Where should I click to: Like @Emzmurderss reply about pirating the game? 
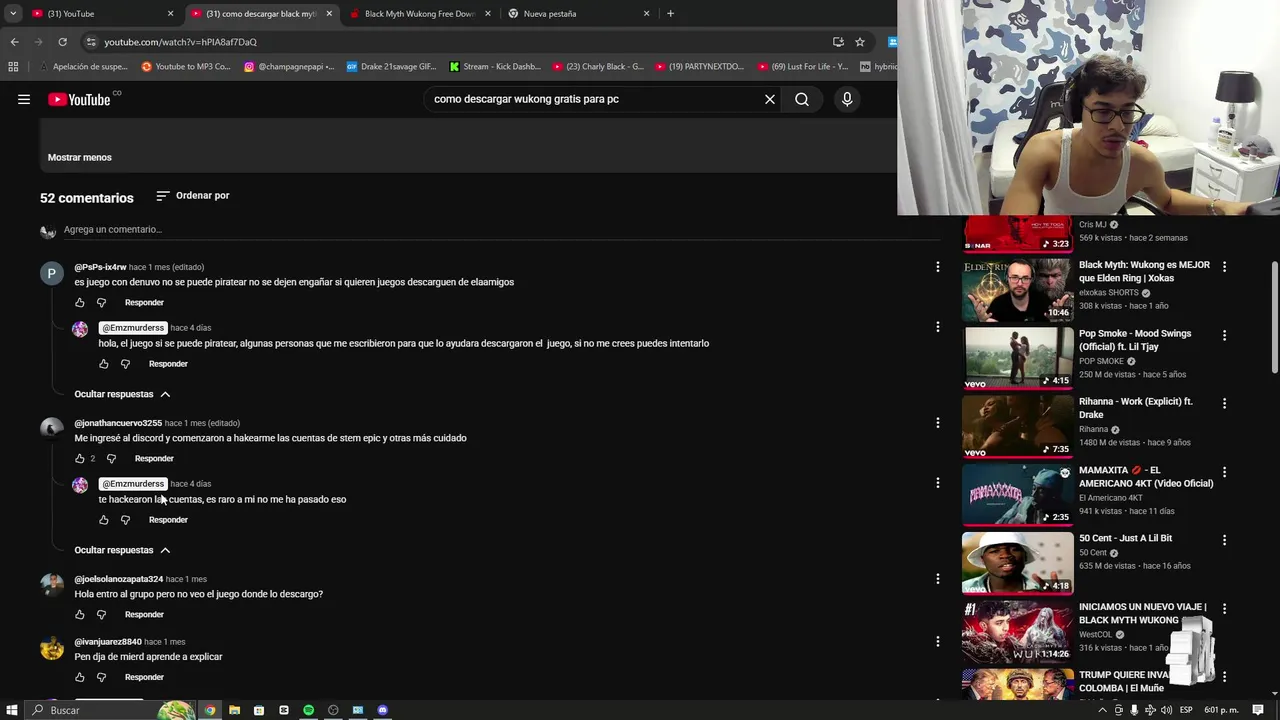pyautogui.click(x=104, y=364)
